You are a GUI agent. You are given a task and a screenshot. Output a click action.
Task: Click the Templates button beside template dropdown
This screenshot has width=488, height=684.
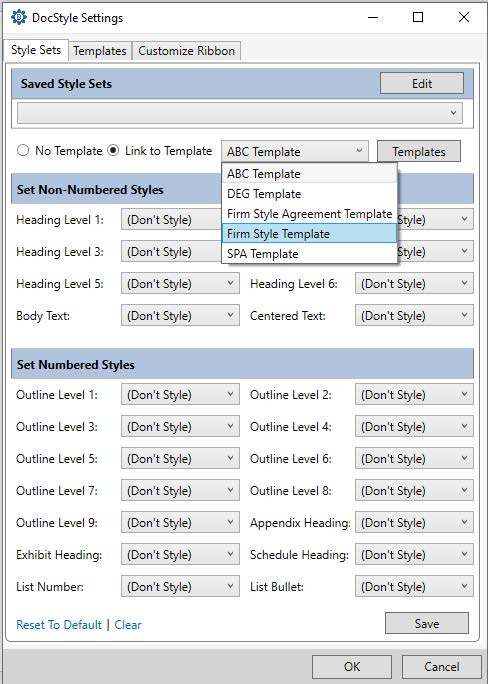(419, 151)
